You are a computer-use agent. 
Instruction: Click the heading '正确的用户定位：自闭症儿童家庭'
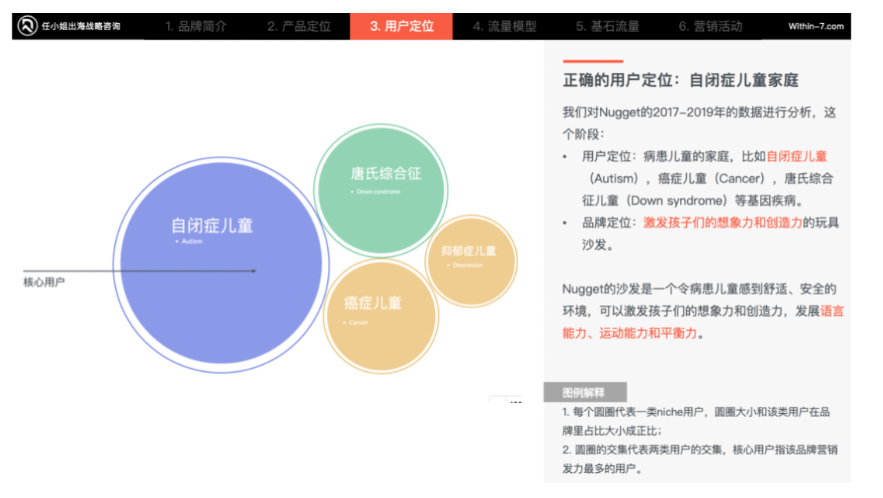680,80
